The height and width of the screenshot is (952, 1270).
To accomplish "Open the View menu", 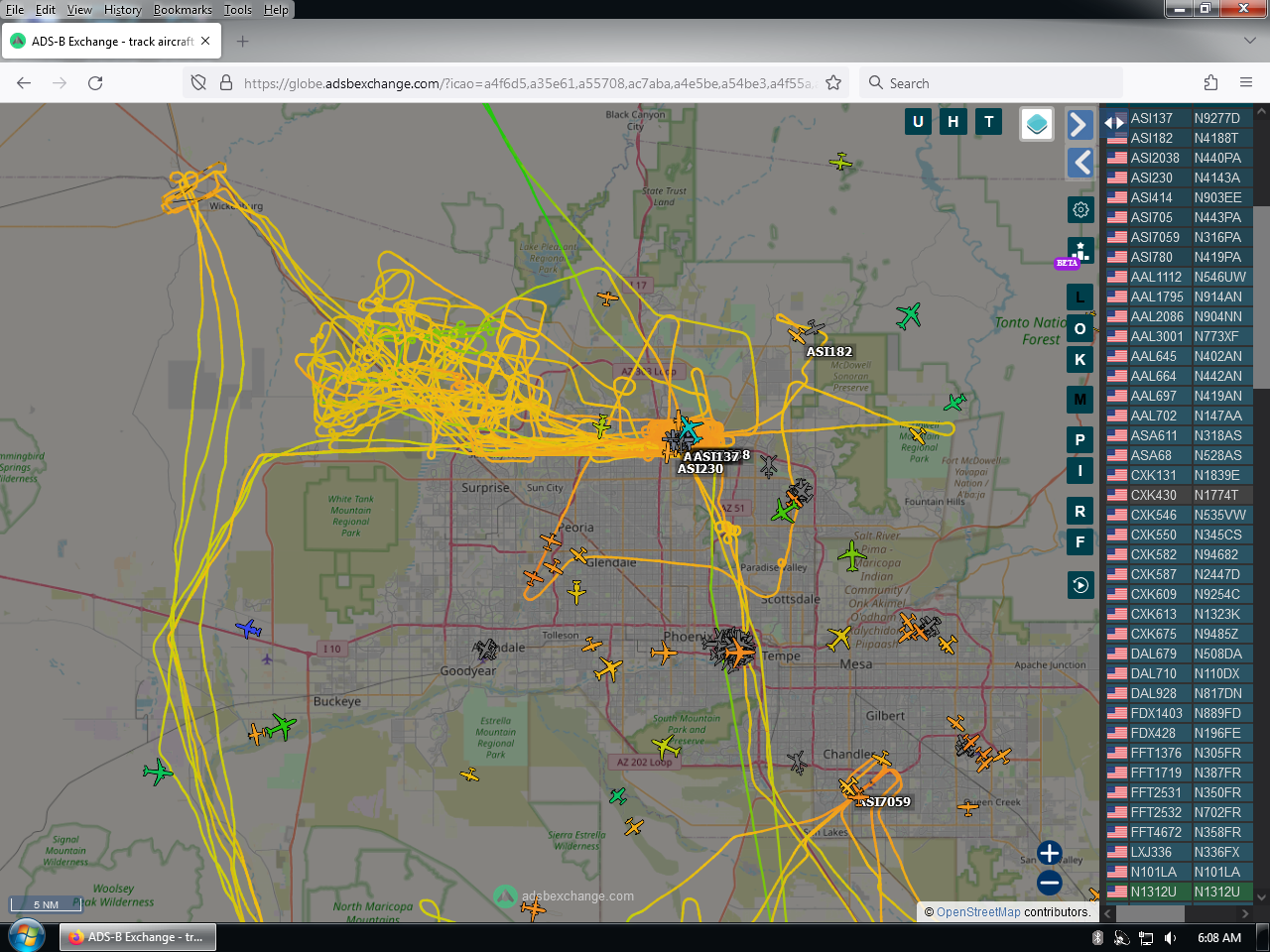I will tap(79, 10).
